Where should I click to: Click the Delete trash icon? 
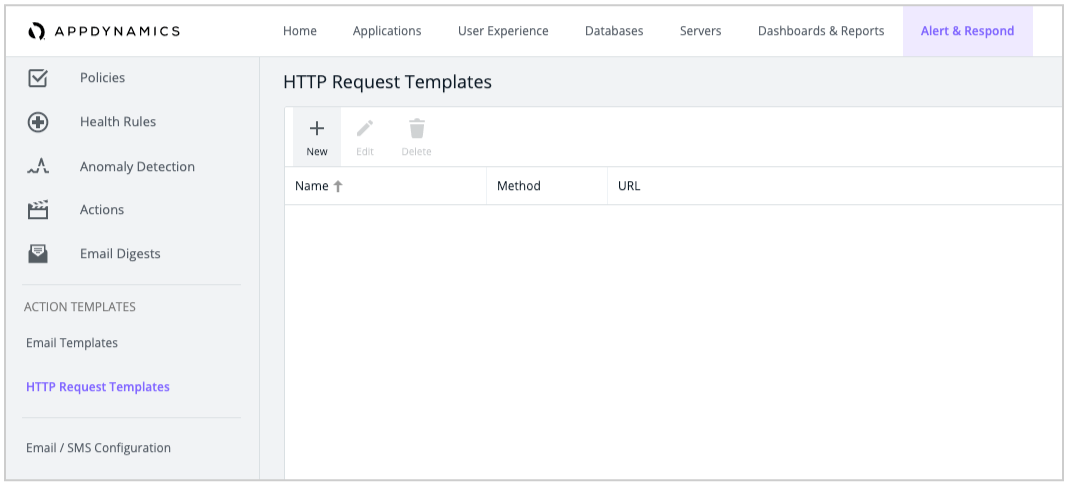[417, 128]
